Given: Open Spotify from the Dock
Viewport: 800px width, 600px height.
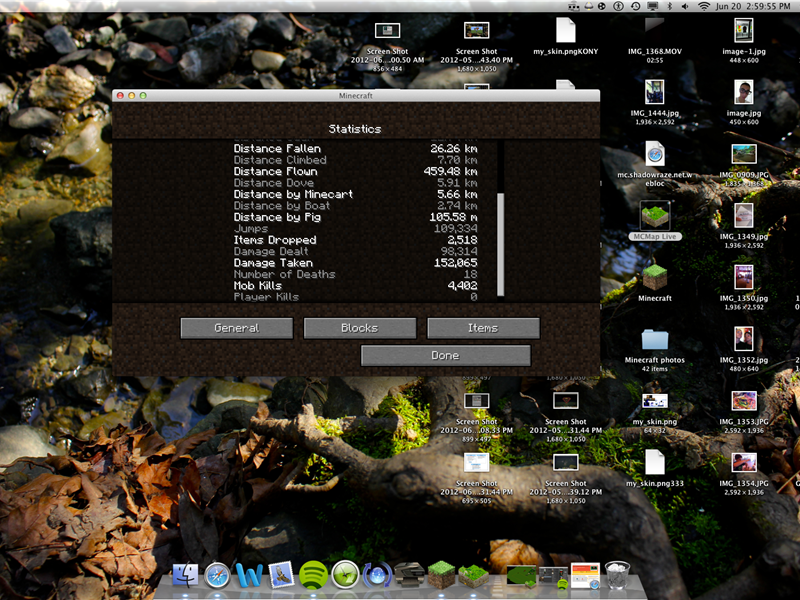Looking at the screenshot, I should tap(313, 574).
